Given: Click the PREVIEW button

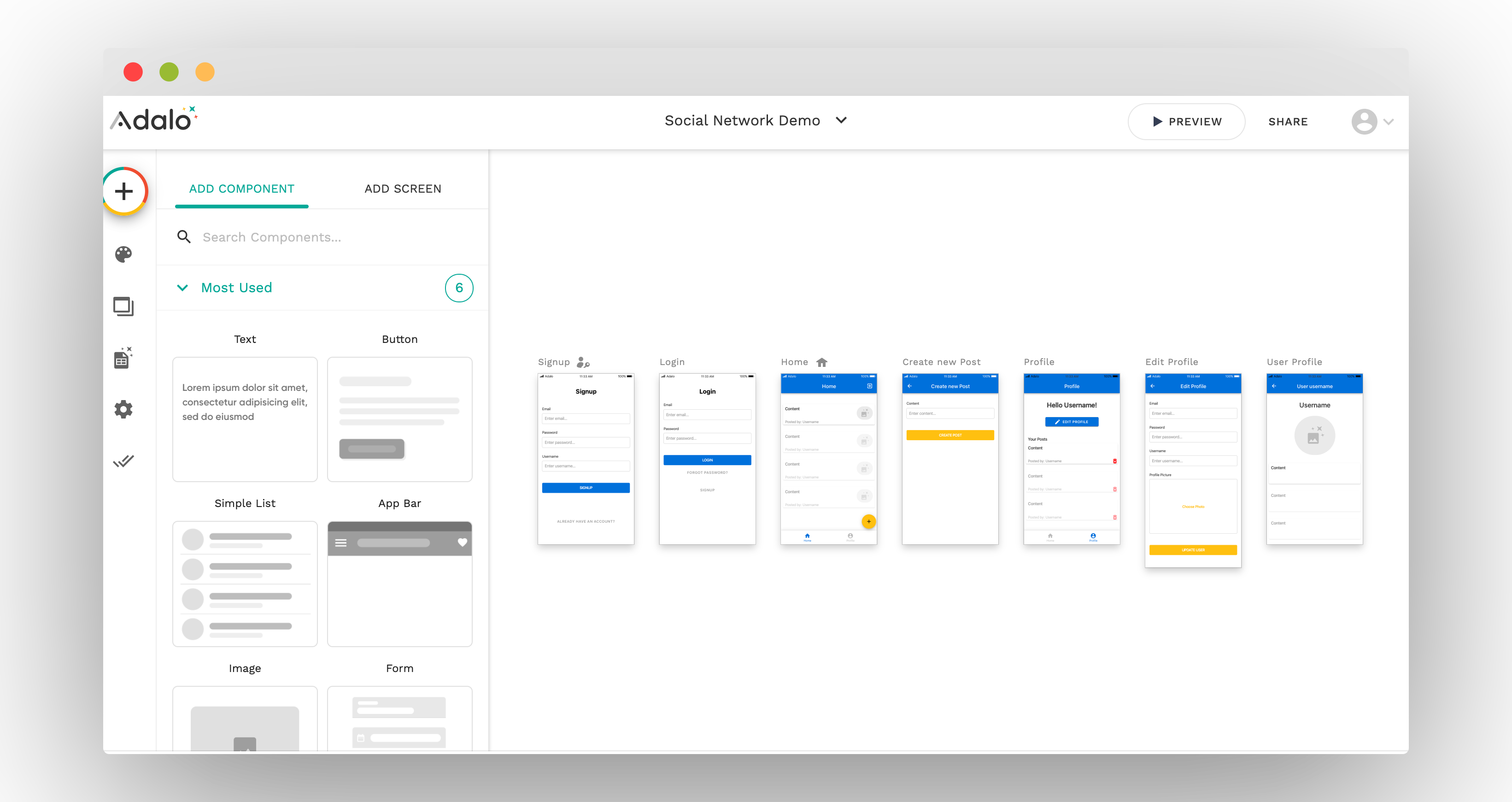Looking at the screenshot, I should pyautogui.click(x=1186, y=122).
